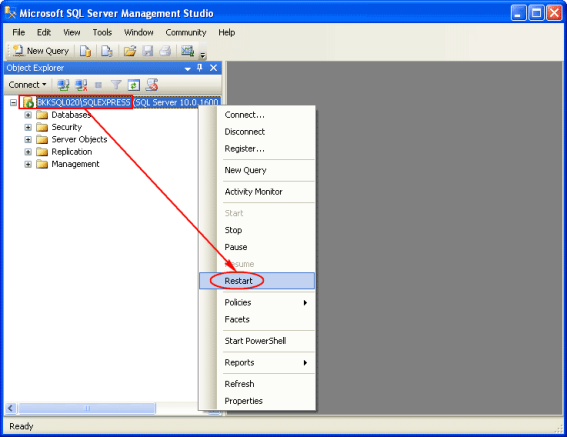This screenshot has width=567, height=437.
Task: Select the Databases tree item
Action: click(x=71, y=115)
